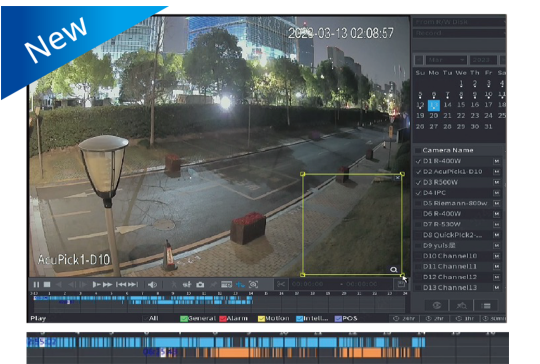Check camera D5 Riemann-800w

click(x=418, y=203)
